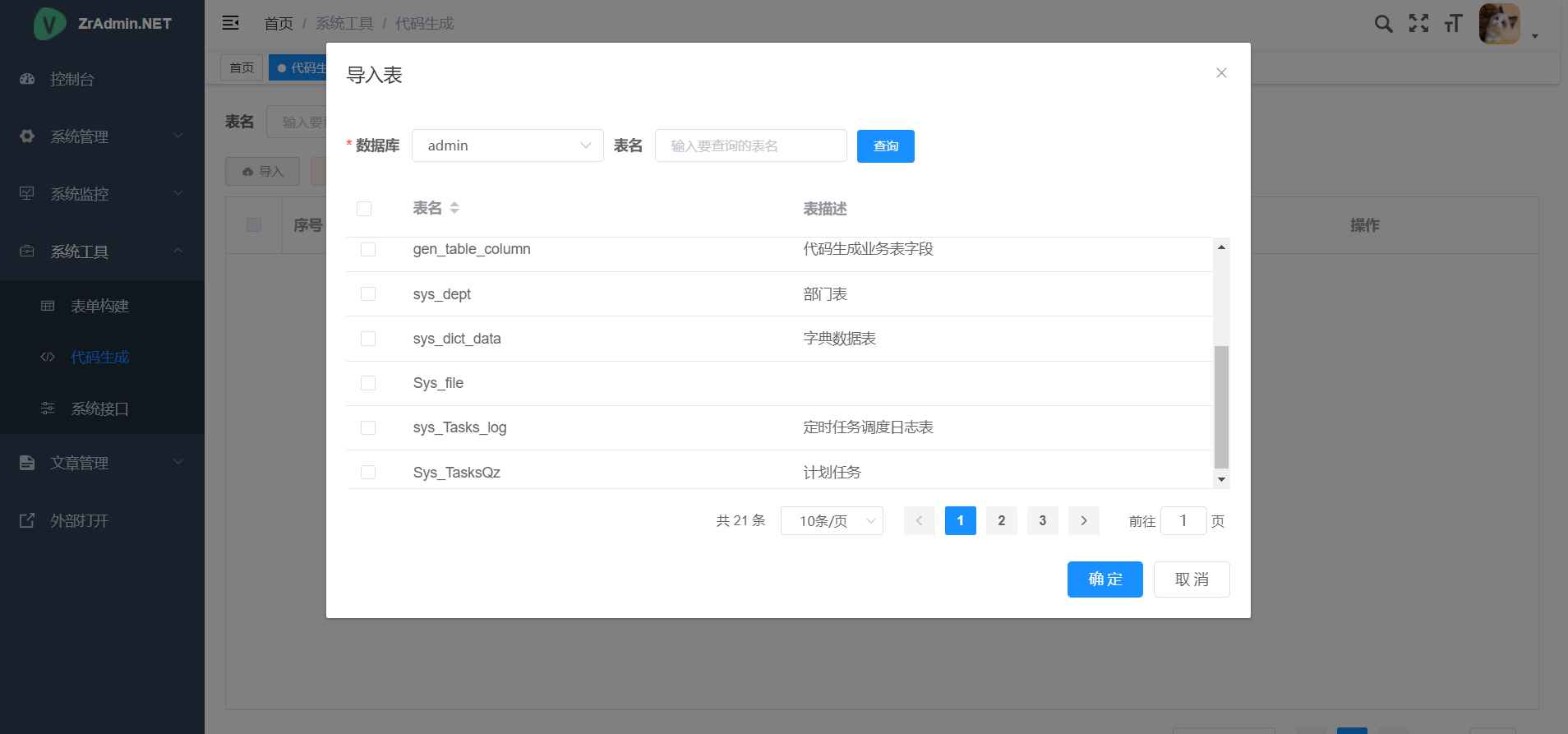Go to next page arrow in dialog
Viewport: 1568px width, 734px height.
1083,520
